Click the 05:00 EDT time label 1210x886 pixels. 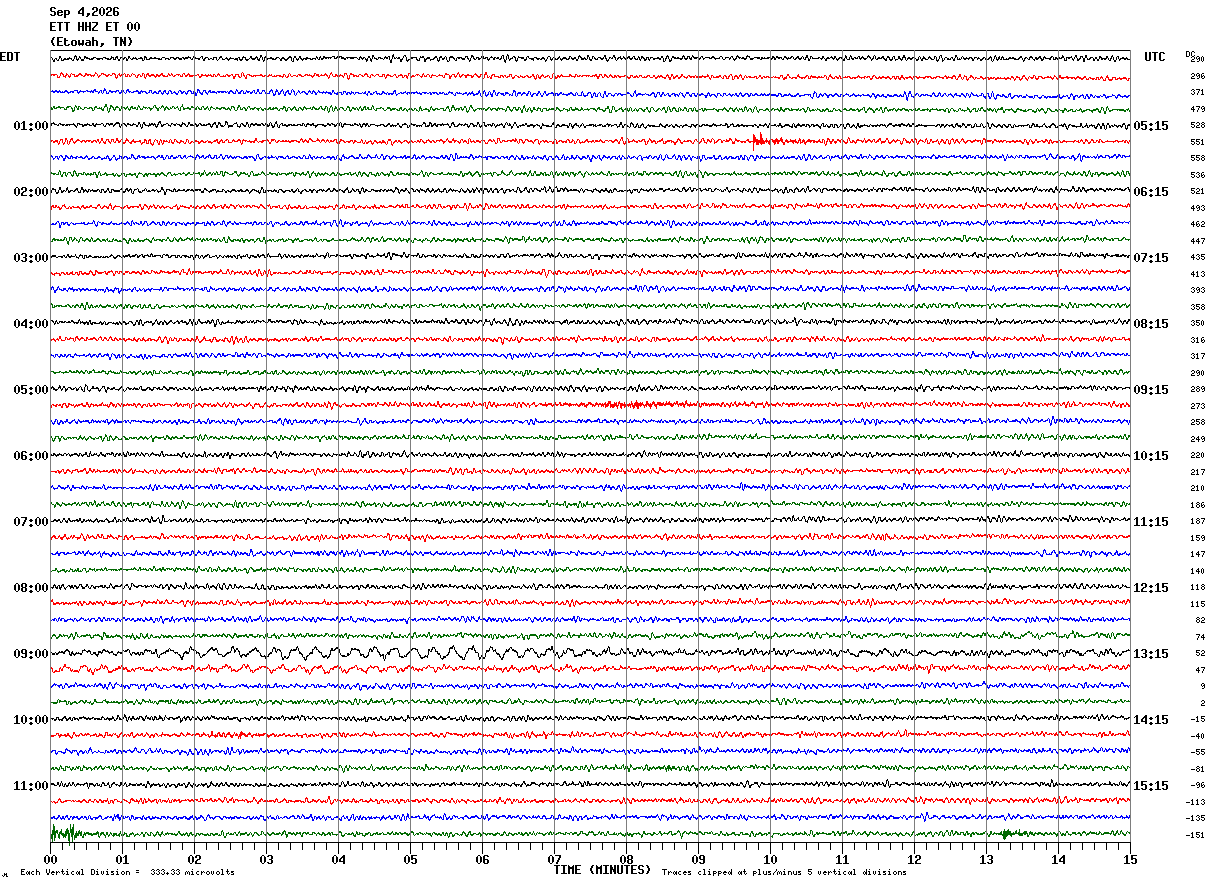coord(31,390)
